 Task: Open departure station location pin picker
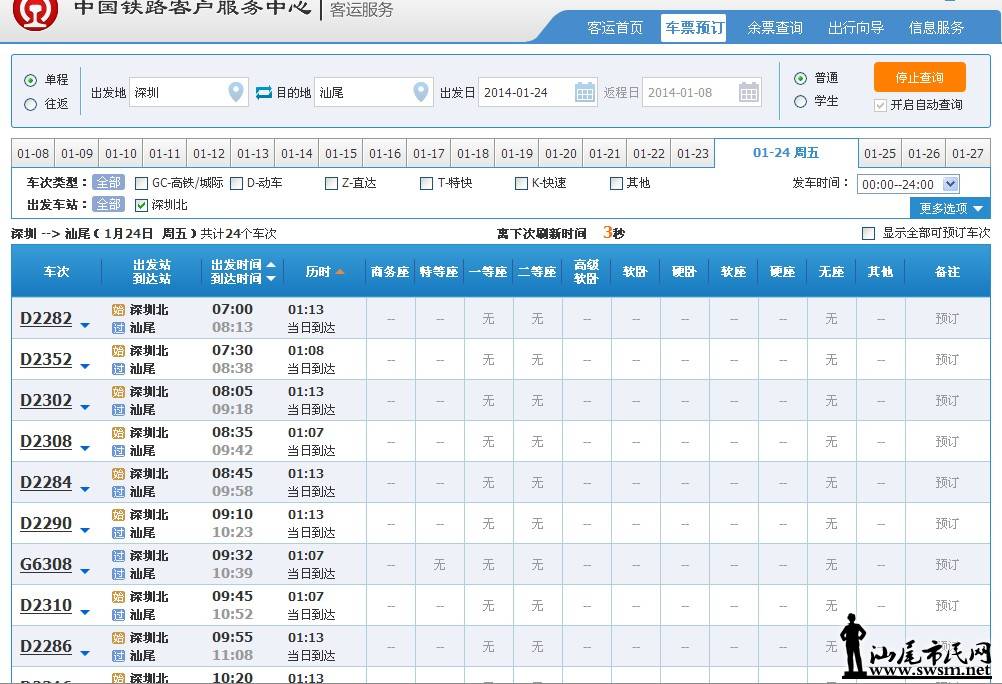coord(236,92)
